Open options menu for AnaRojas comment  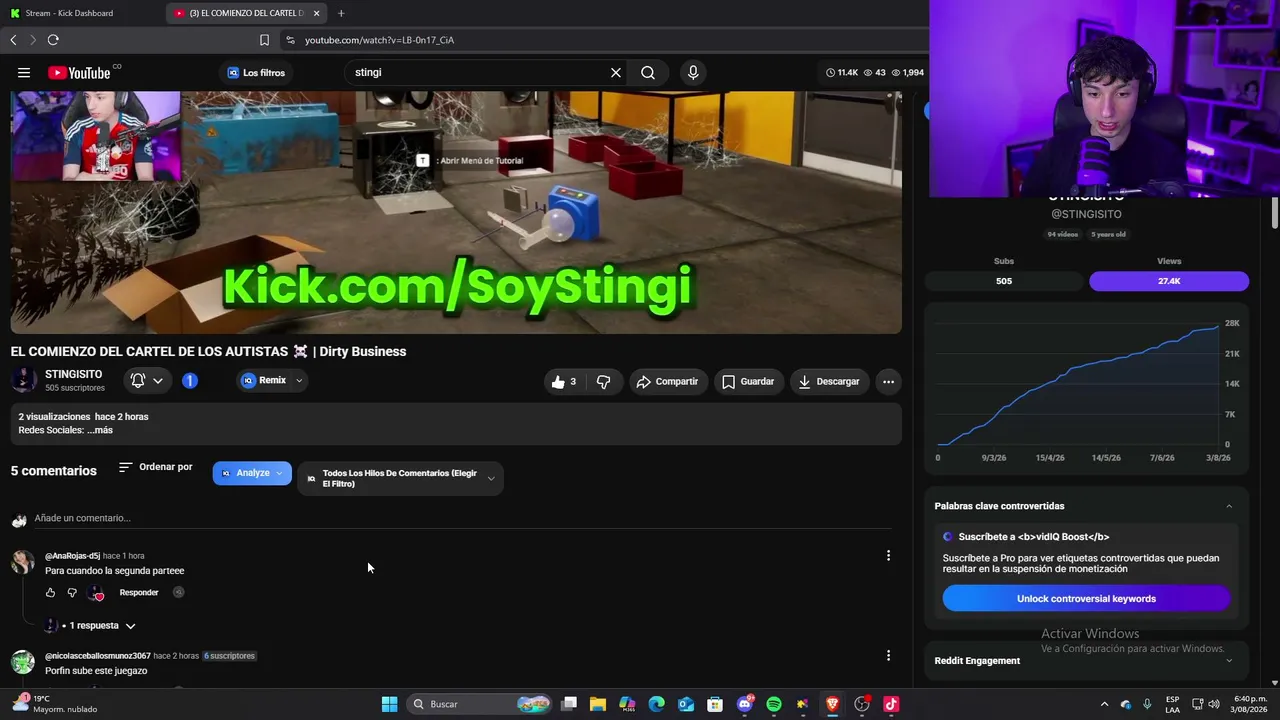[x=888, y=555]
